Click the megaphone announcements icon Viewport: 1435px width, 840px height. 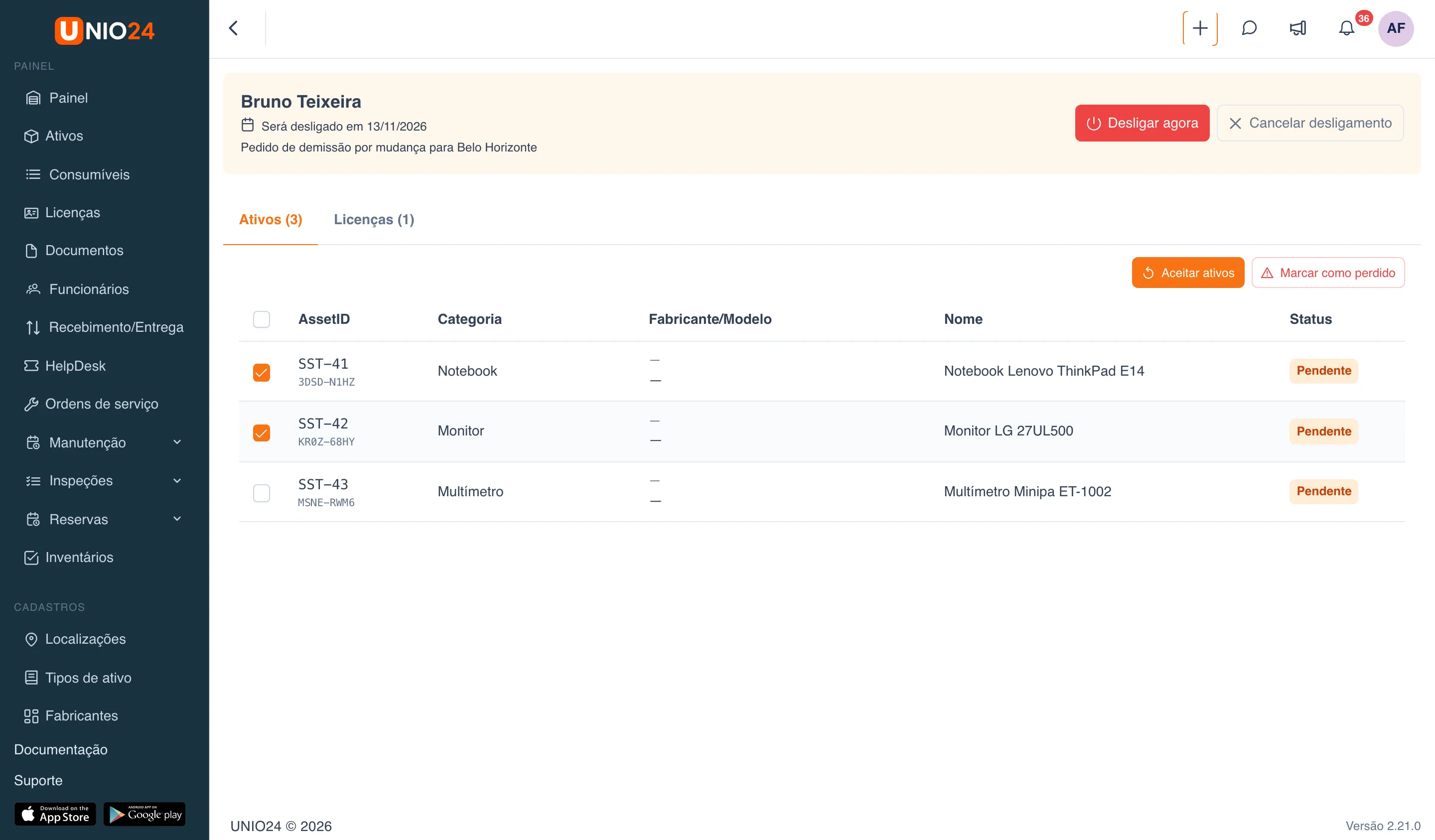1298,28
